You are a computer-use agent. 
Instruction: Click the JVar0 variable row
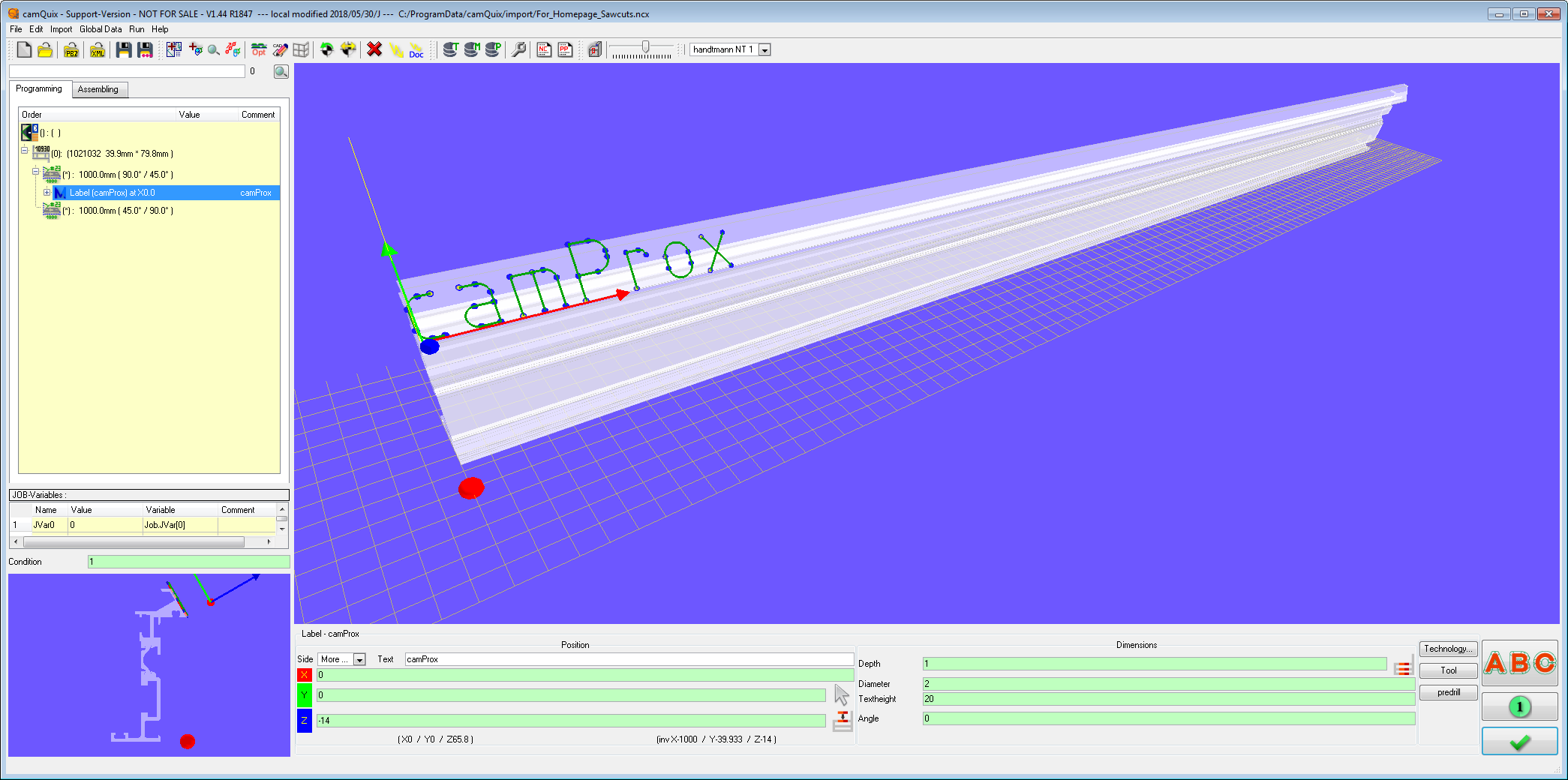click(x=143, y=525)
